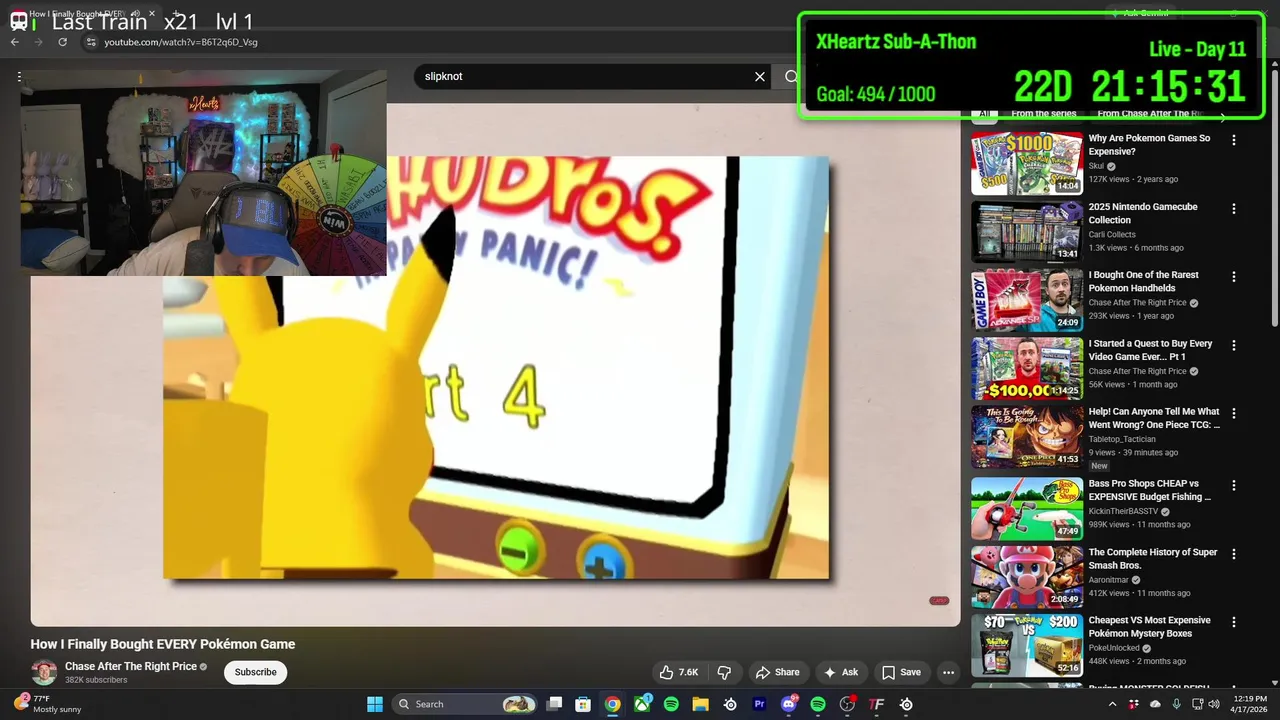Clear the slipknot search query
Viewport: 1280px width, 720px height.
(x=760, y=76)
